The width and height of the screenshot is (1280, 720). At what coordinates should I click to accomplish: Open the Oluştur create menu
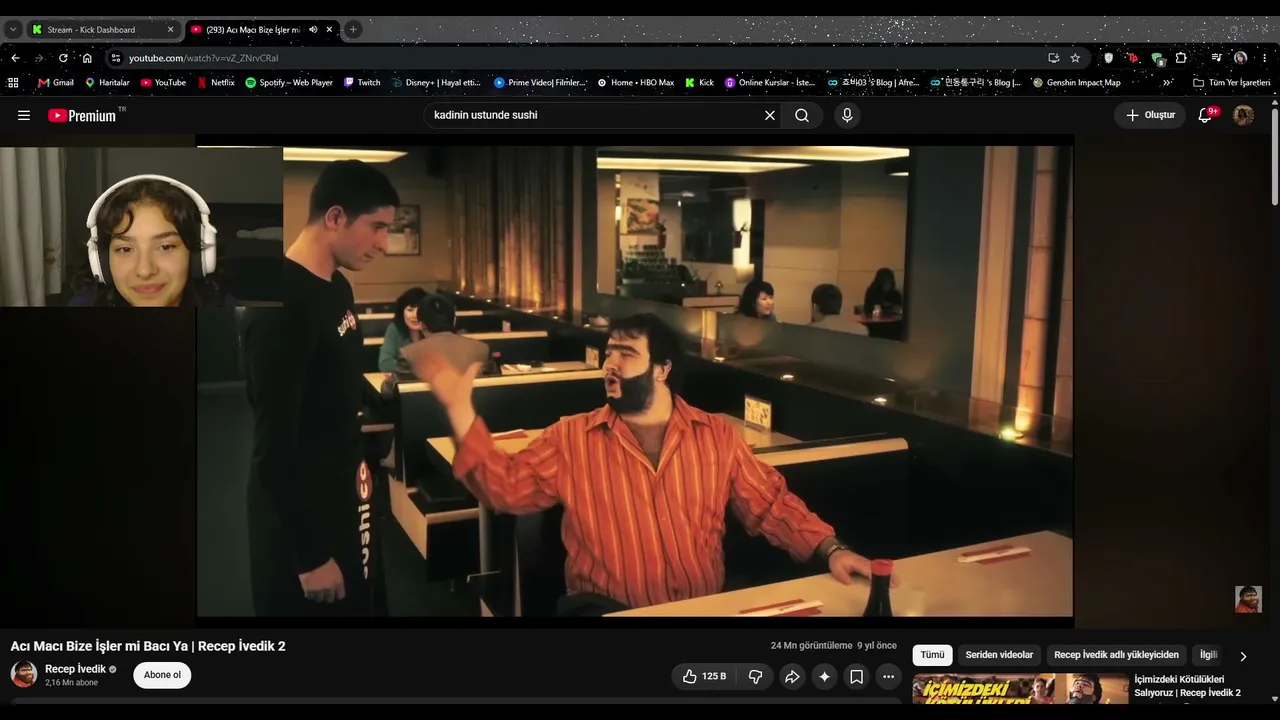(1150, 115)
